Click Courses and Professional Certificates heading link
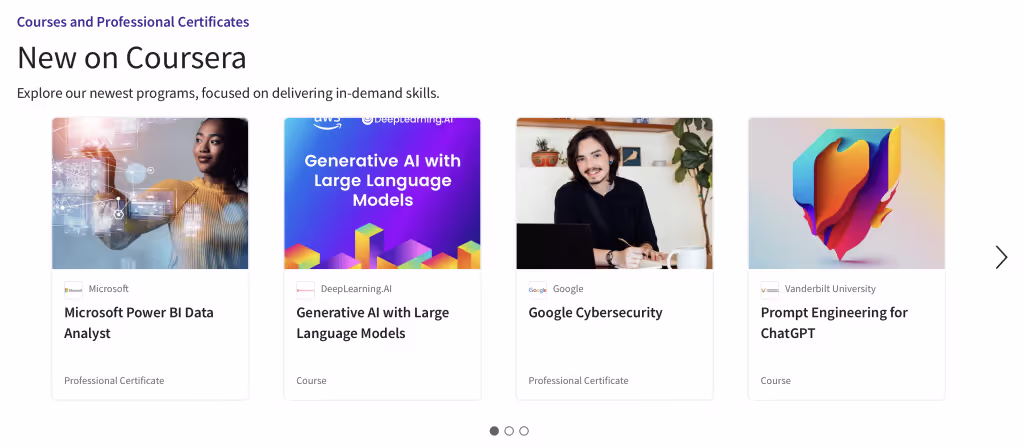This screenshot has width=1024, height=447. tap(133, 22)
